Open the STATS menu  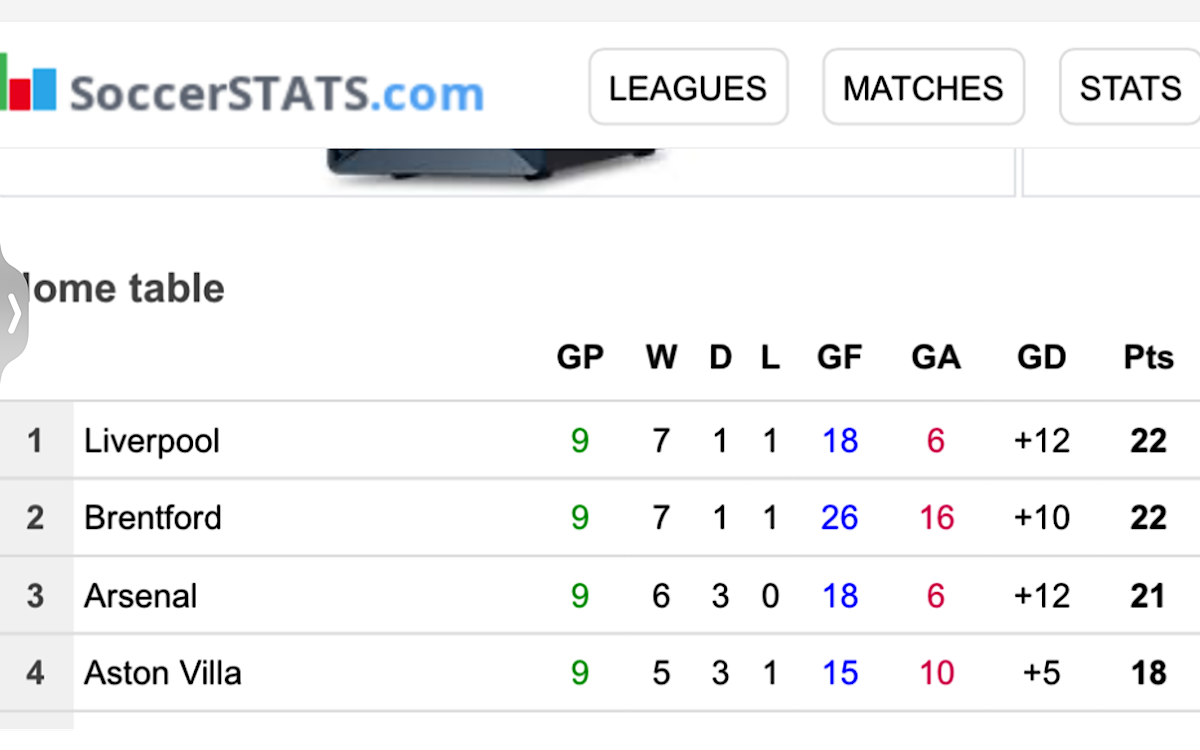tap(1130, 88)
